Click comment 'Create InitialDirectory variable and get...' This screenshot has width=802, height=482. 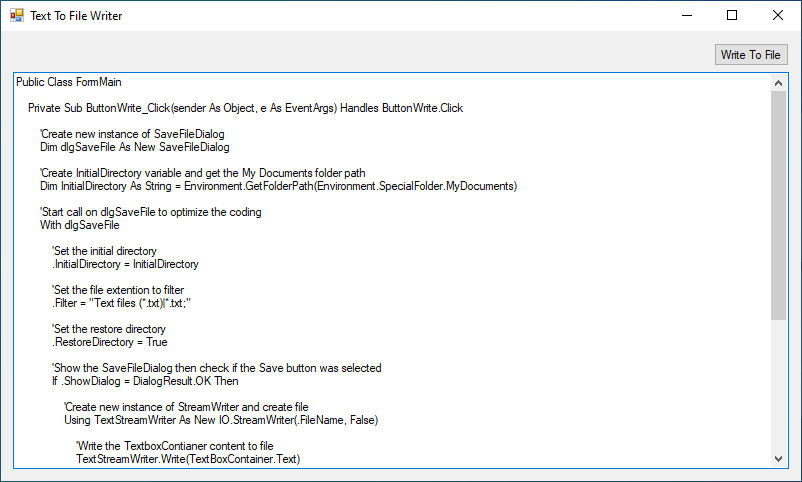click(x=203, y=173)
